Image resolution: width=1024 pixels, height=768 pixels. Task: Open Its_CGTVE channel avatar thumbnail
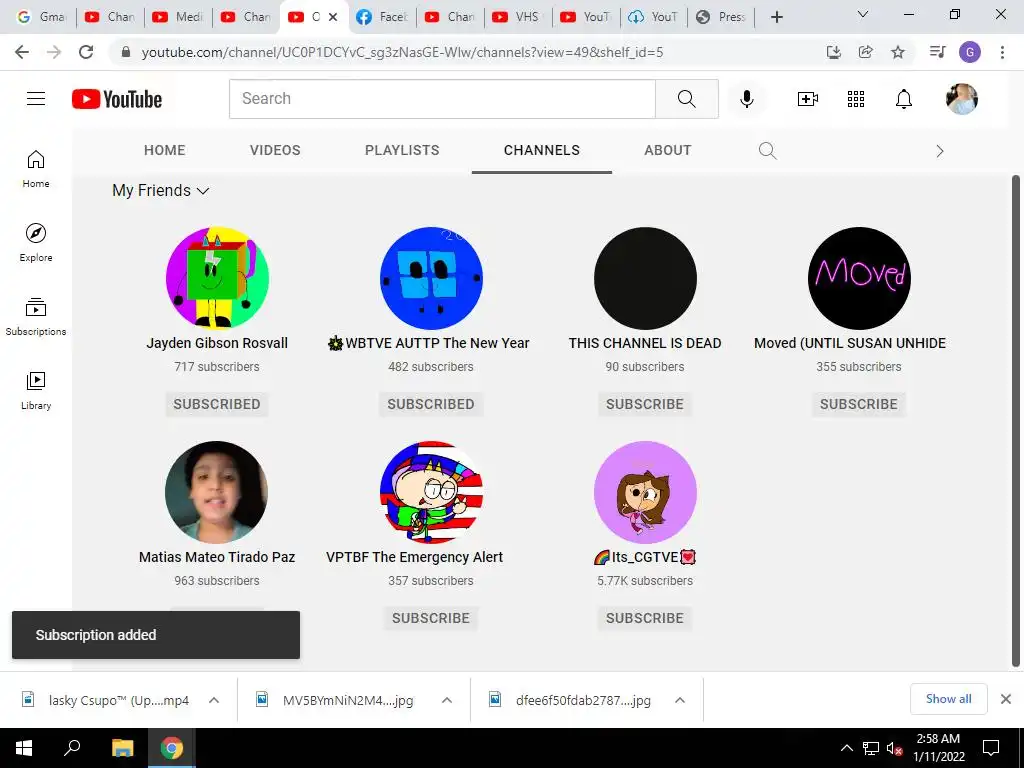(645, 492)
